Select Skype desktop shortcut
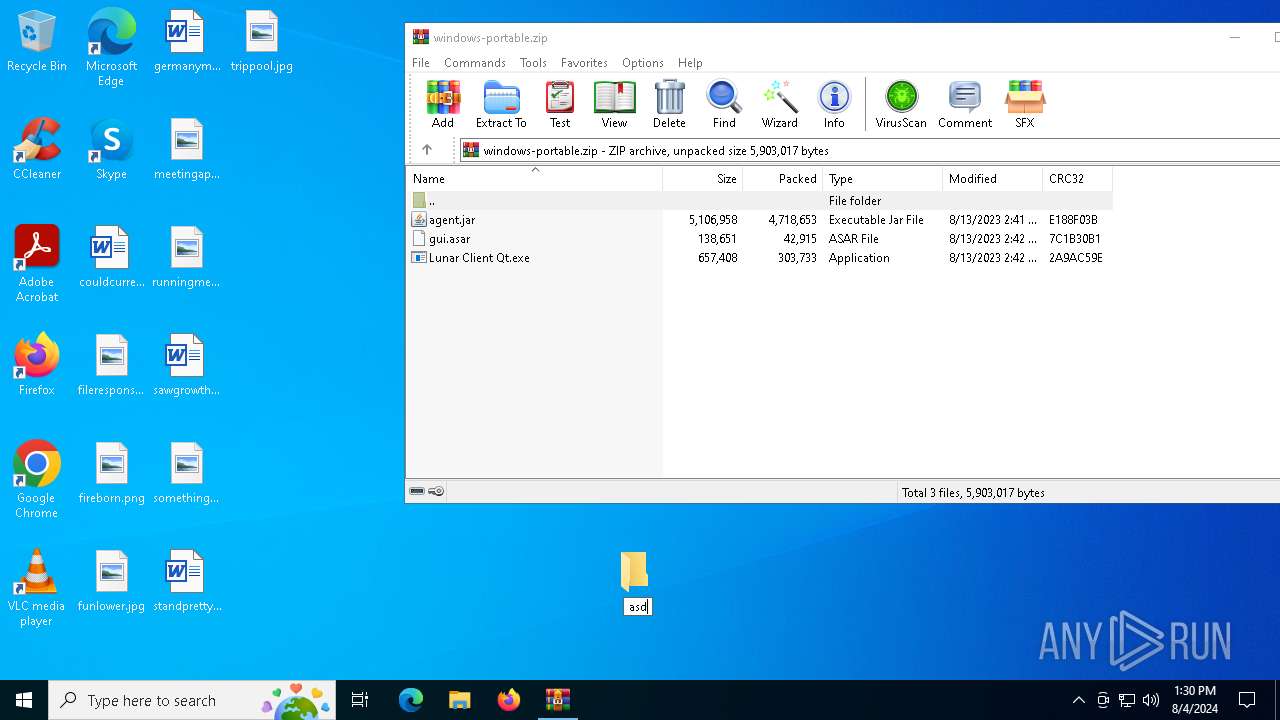This screenshot has height=720, width=1280. point(111,149)
